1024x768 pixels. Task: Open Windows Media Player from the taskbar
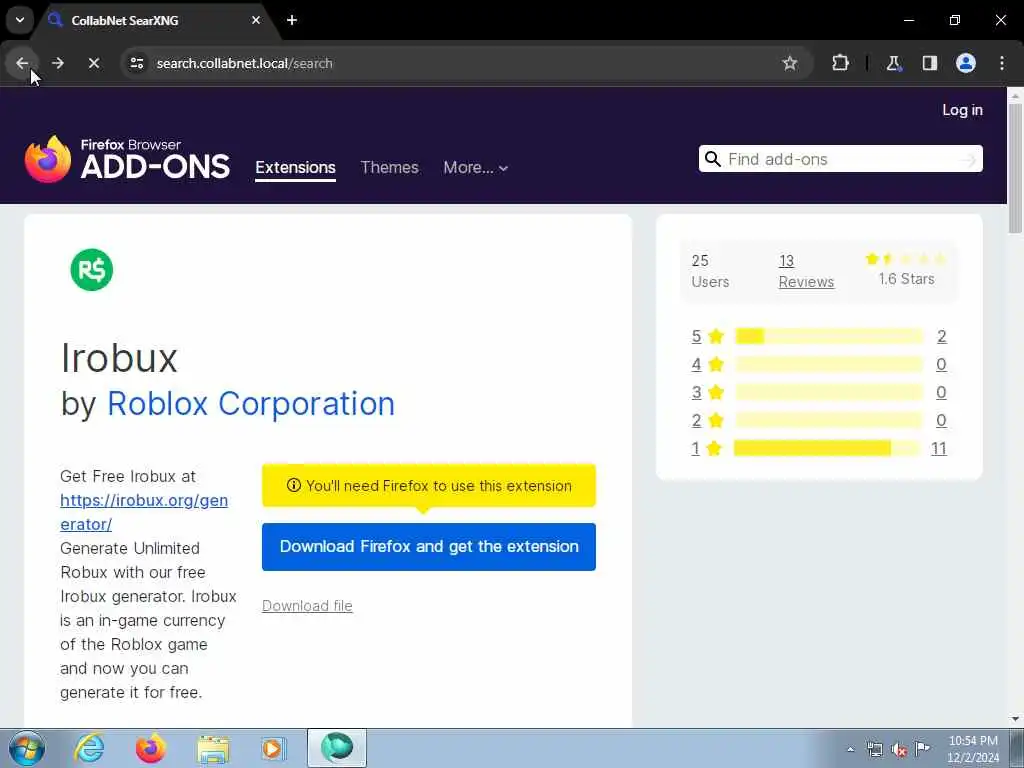274,748
